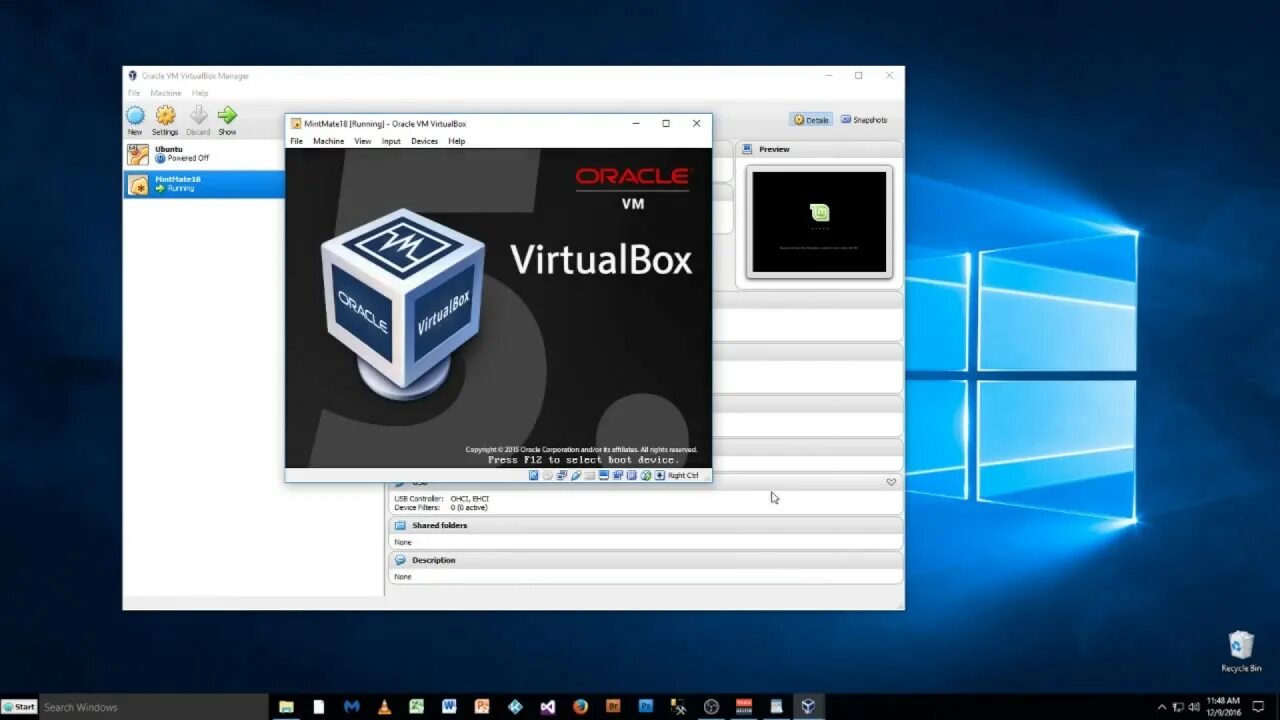Click the VirtualBox cube taskbar icon
The height and width of the screenshot is (720, 1280).
809,706
